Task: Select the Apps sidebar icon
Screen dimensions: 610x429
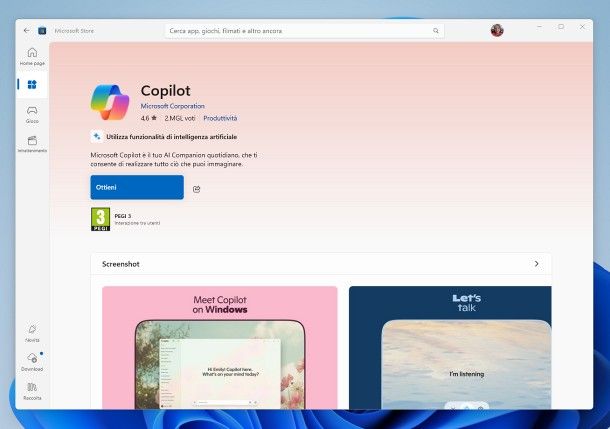Action: [32, 84]
